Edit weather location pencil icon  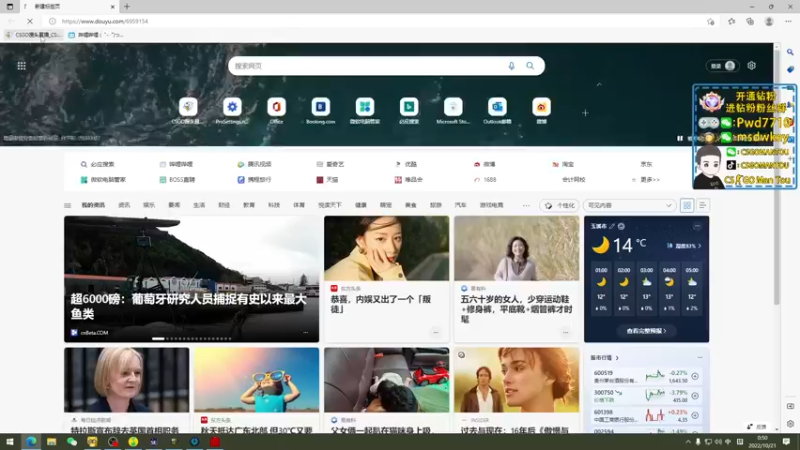pos(612,226)
